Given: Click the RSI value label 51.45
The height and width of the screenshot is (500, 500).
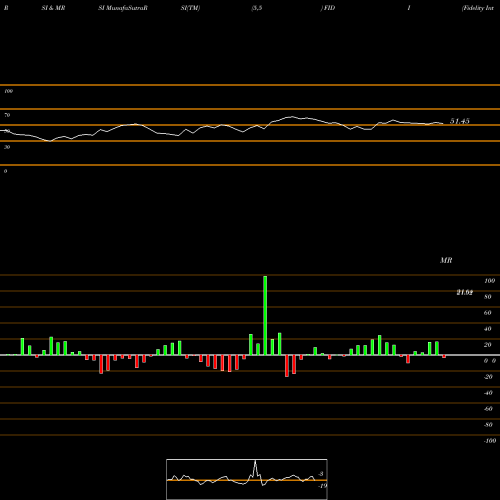Looking at the screenshot, I should point(460,121).
